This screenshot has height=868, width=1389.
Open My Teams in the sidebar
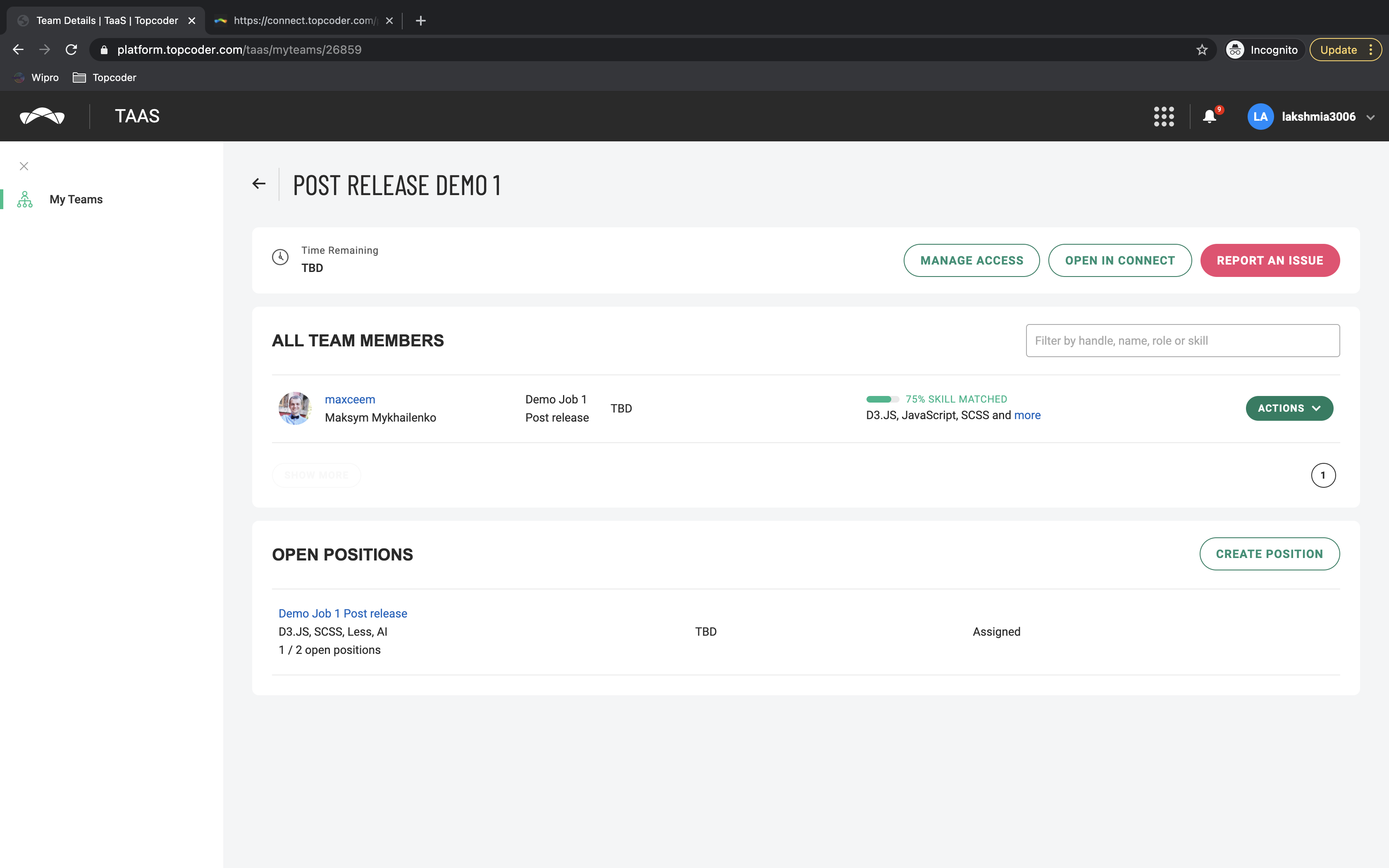click(x=76, y=199)
